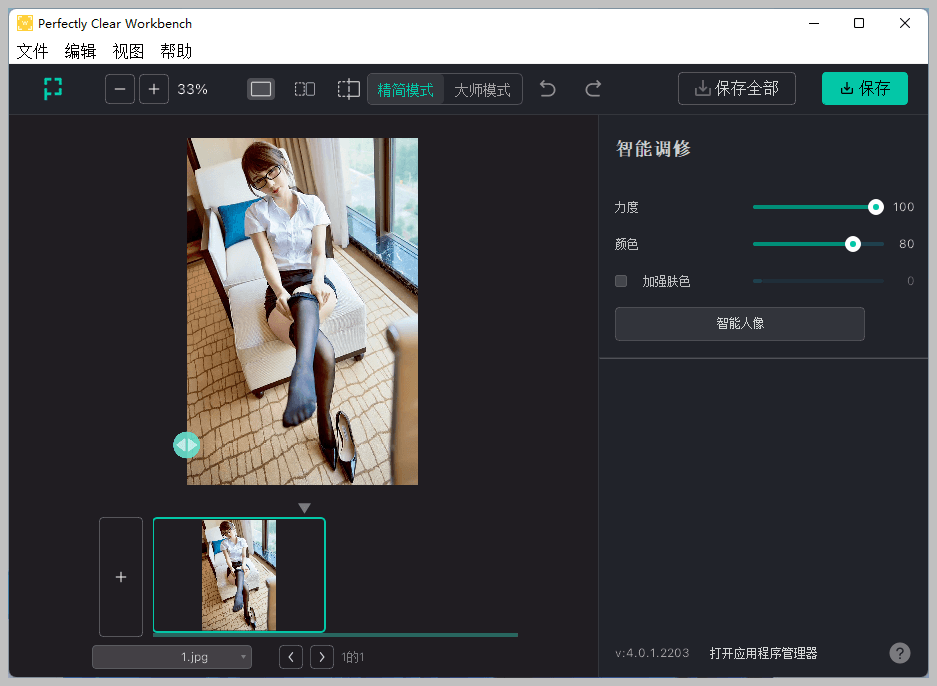Collapse filmstrip with triangle arrow

coord(304,508)
